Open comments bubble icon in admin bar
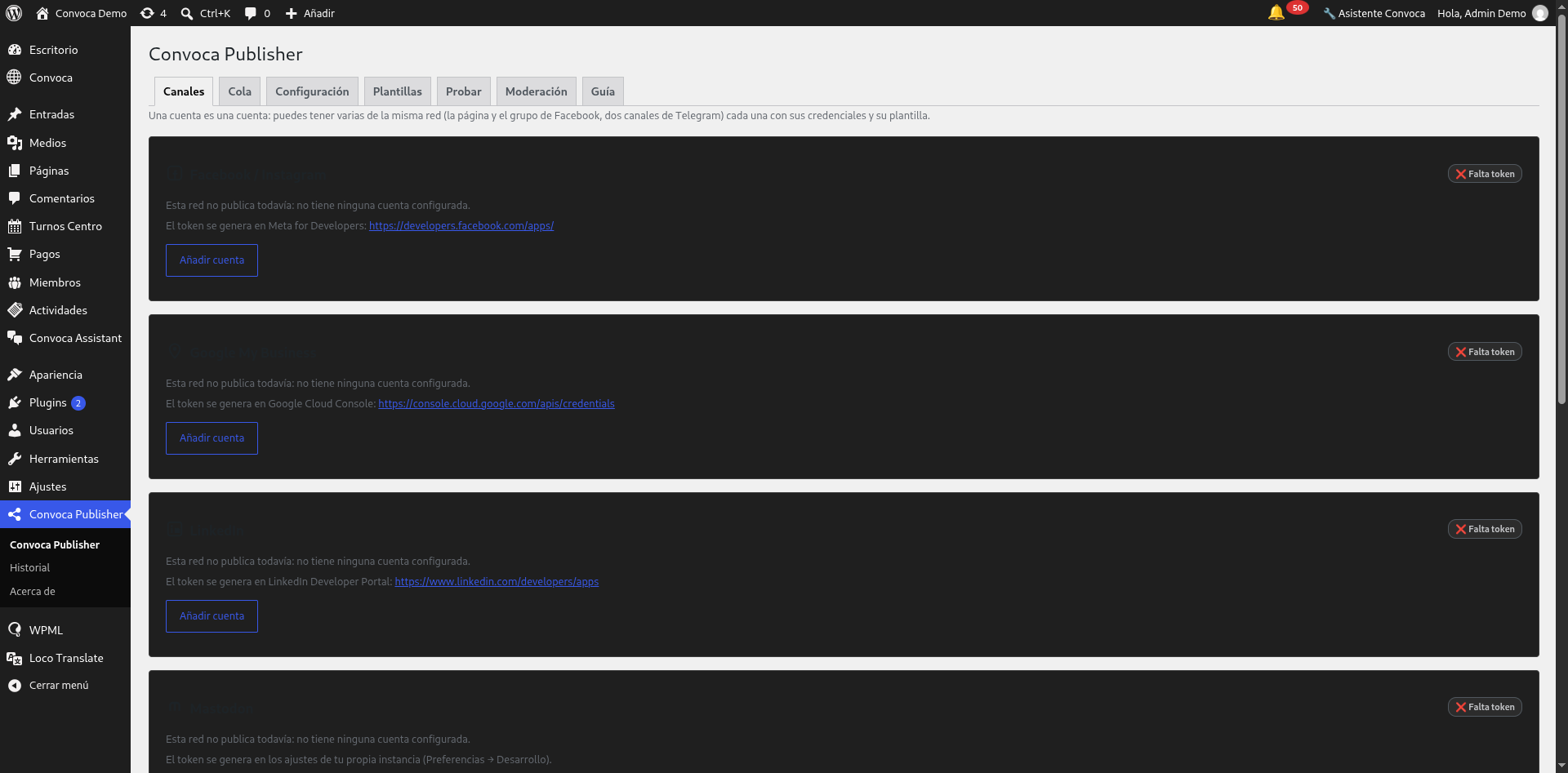The height and width of the screenshot is (773, 1568). [x=251, y=13]
